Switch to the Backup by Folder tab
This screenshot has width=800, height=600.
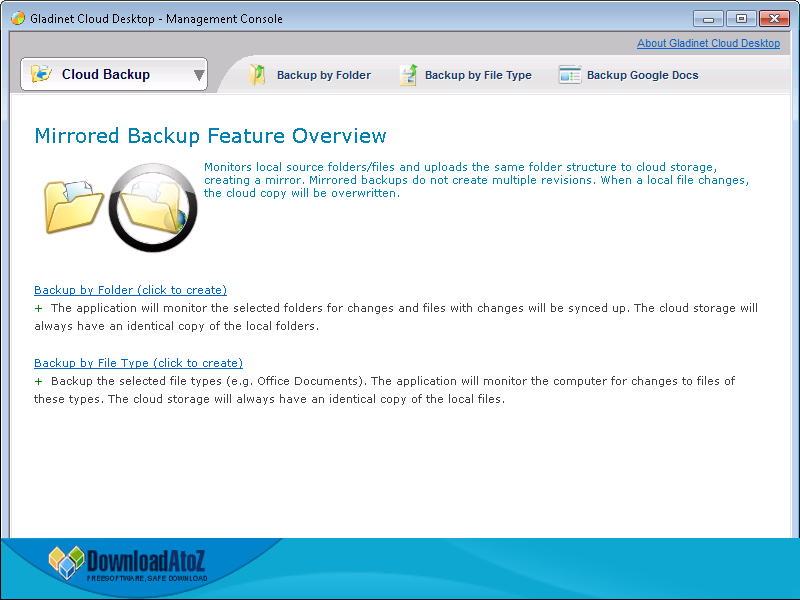click(x=323, y=75)
